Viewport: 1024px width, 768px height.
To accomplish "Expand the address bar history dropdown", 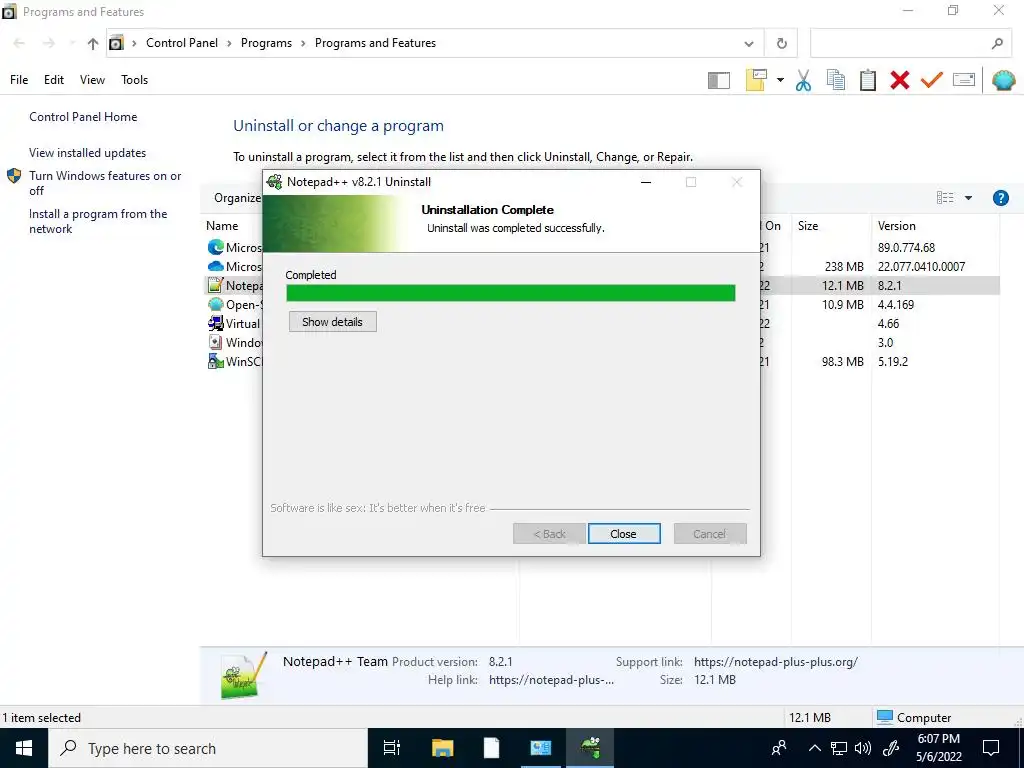I will (x=749, y=44).
